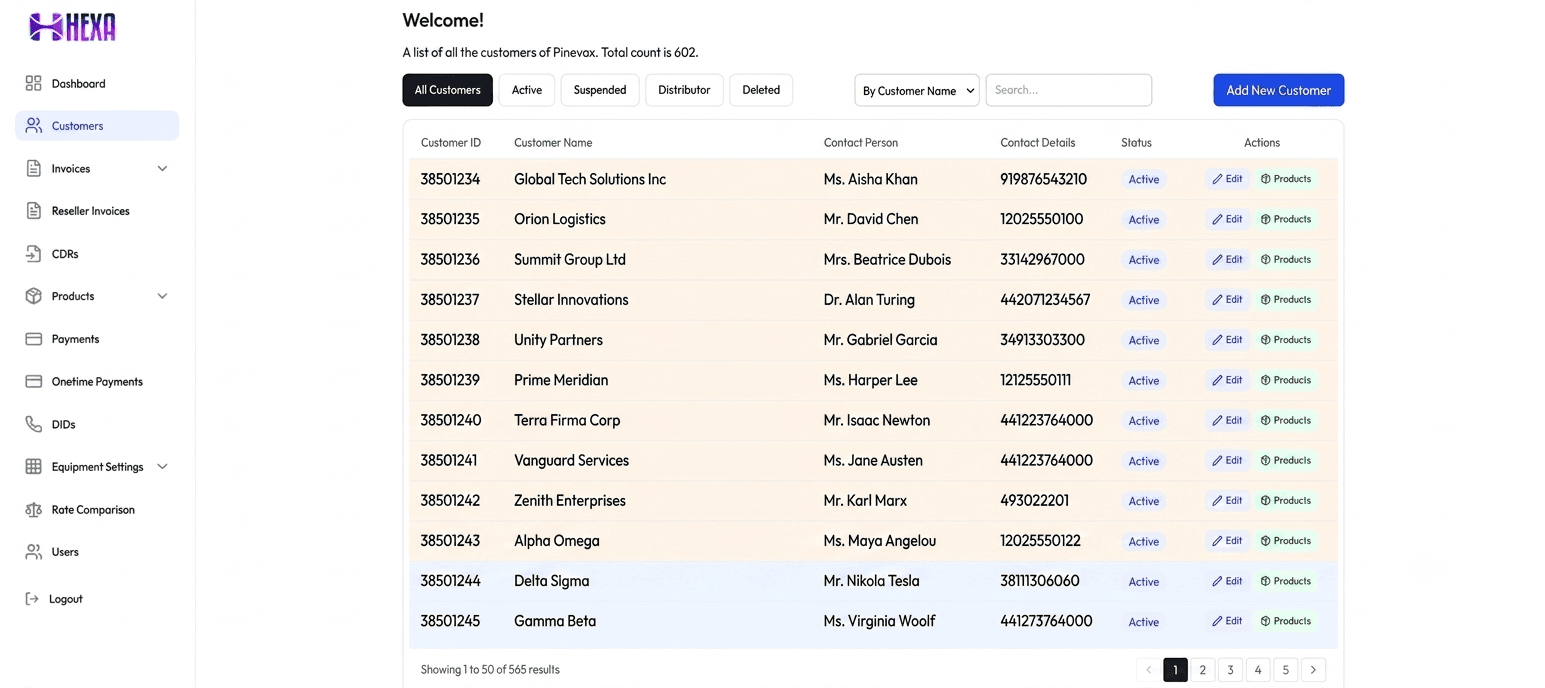Click customer ID 38501240

click(451, 420)
